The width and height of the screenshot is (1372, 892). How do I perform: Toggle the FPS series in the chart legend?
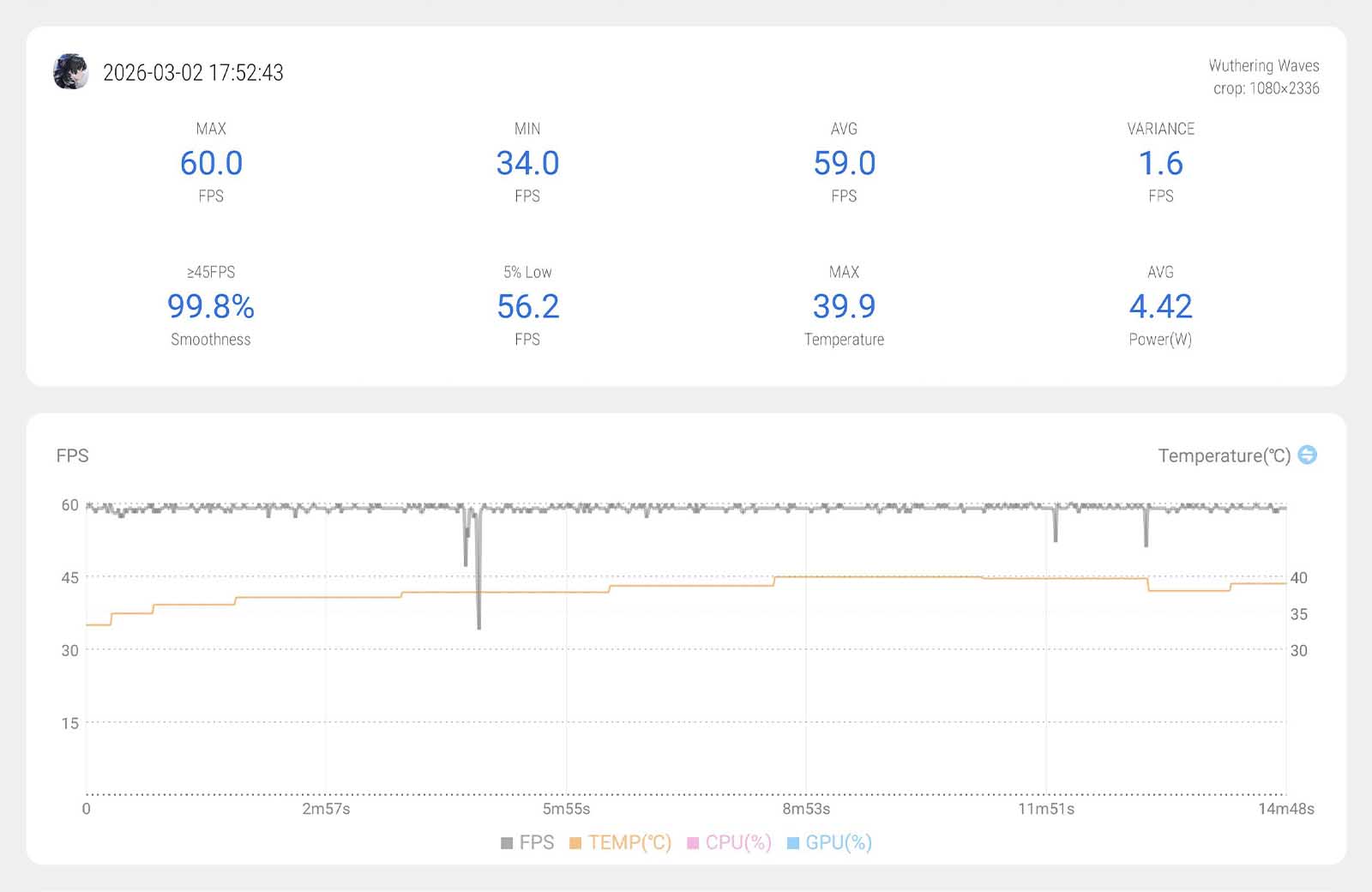click(527, 842)
